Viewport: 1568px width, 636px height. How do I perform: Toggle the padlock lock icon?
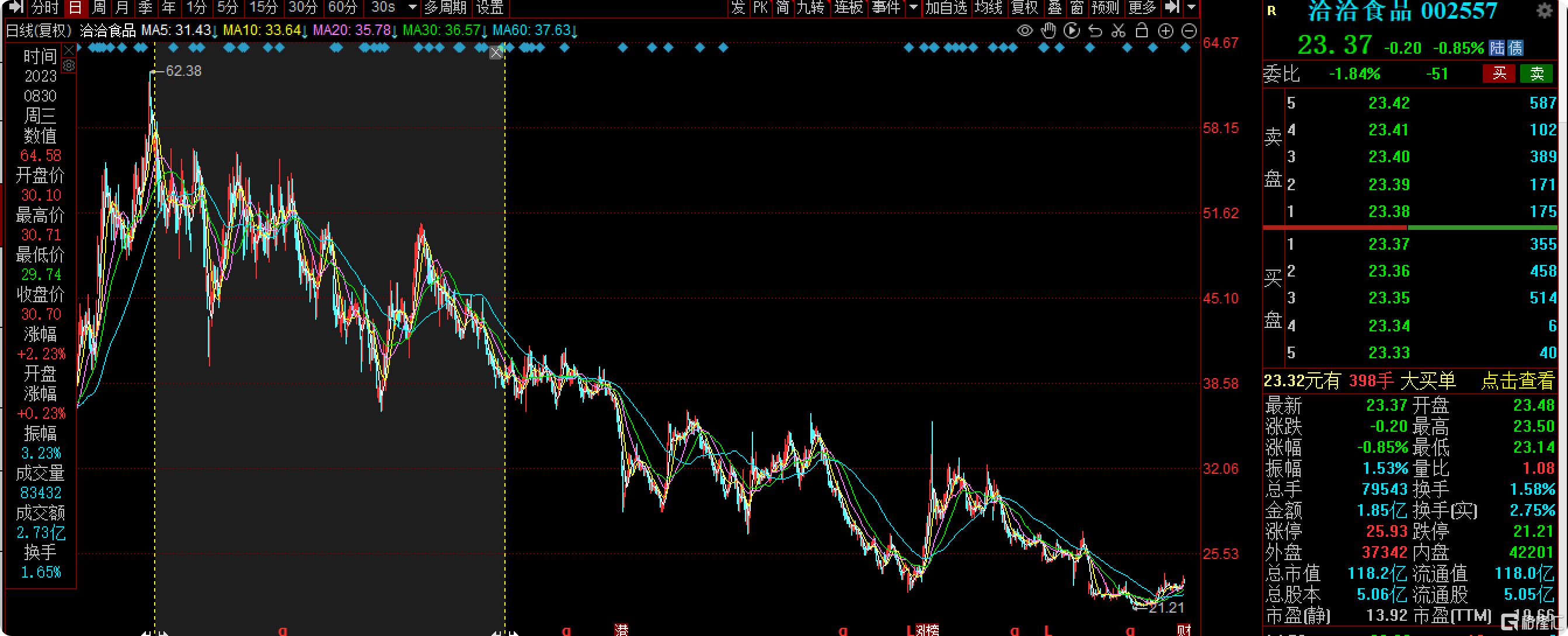pos(1142,30)
